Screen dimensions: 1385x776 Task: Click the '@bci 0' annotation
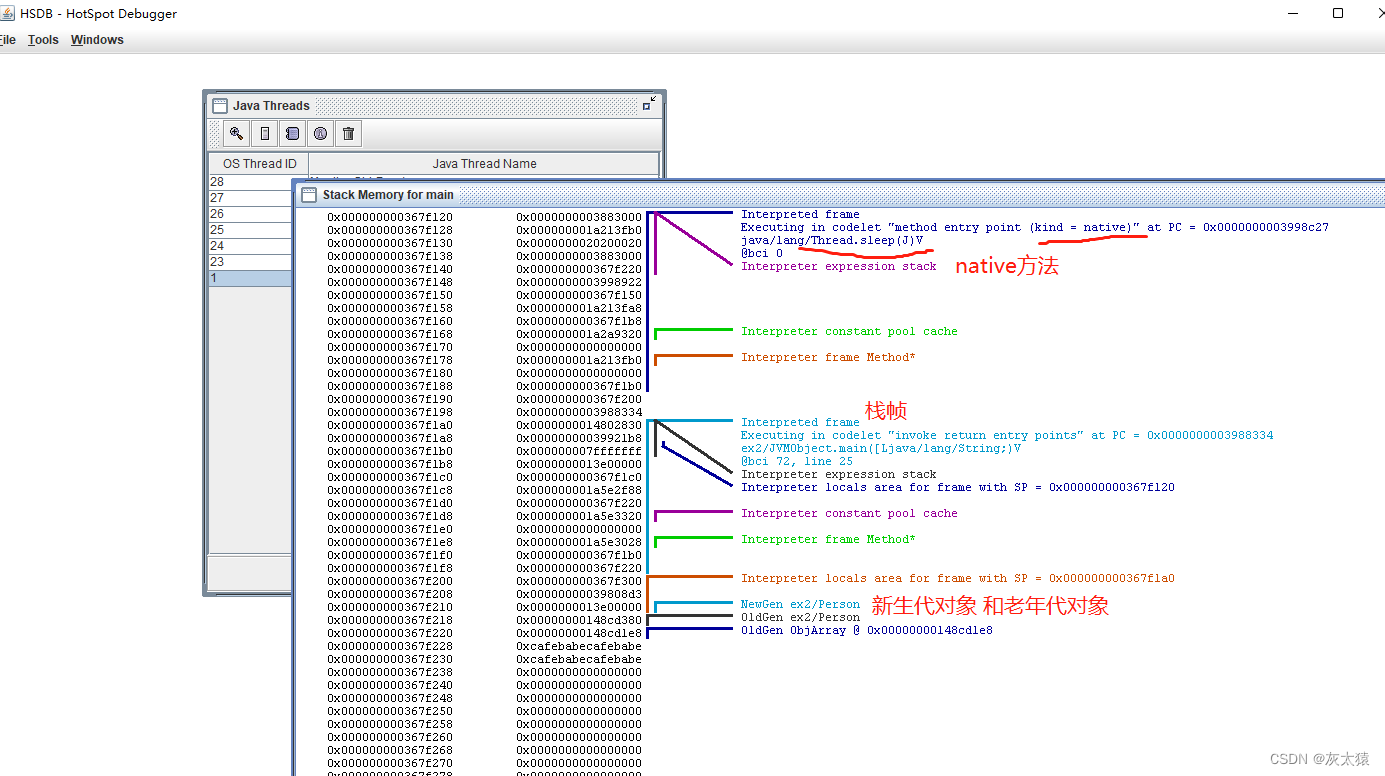pos(762,253)
